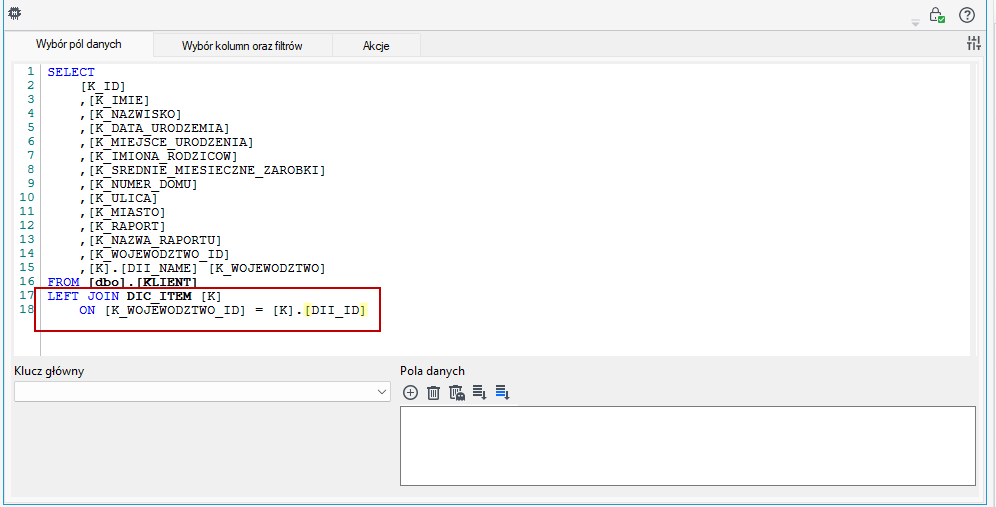Screen dimensions: 996x507
Task: Open help via the question mark icon
Action: tap(966, 15)
